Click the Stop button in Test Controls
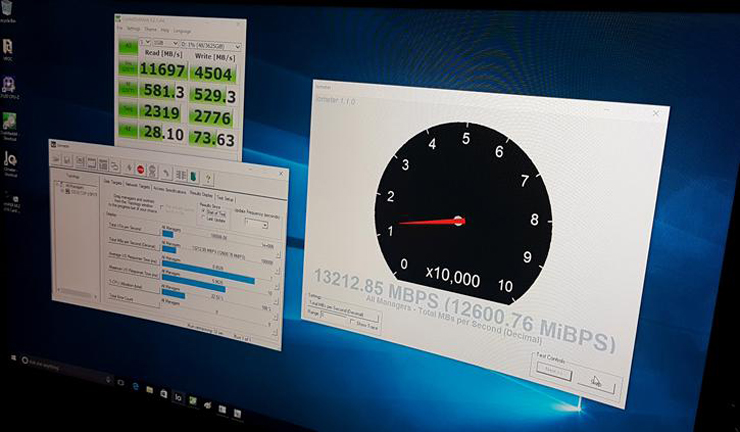 click(597, 382)
